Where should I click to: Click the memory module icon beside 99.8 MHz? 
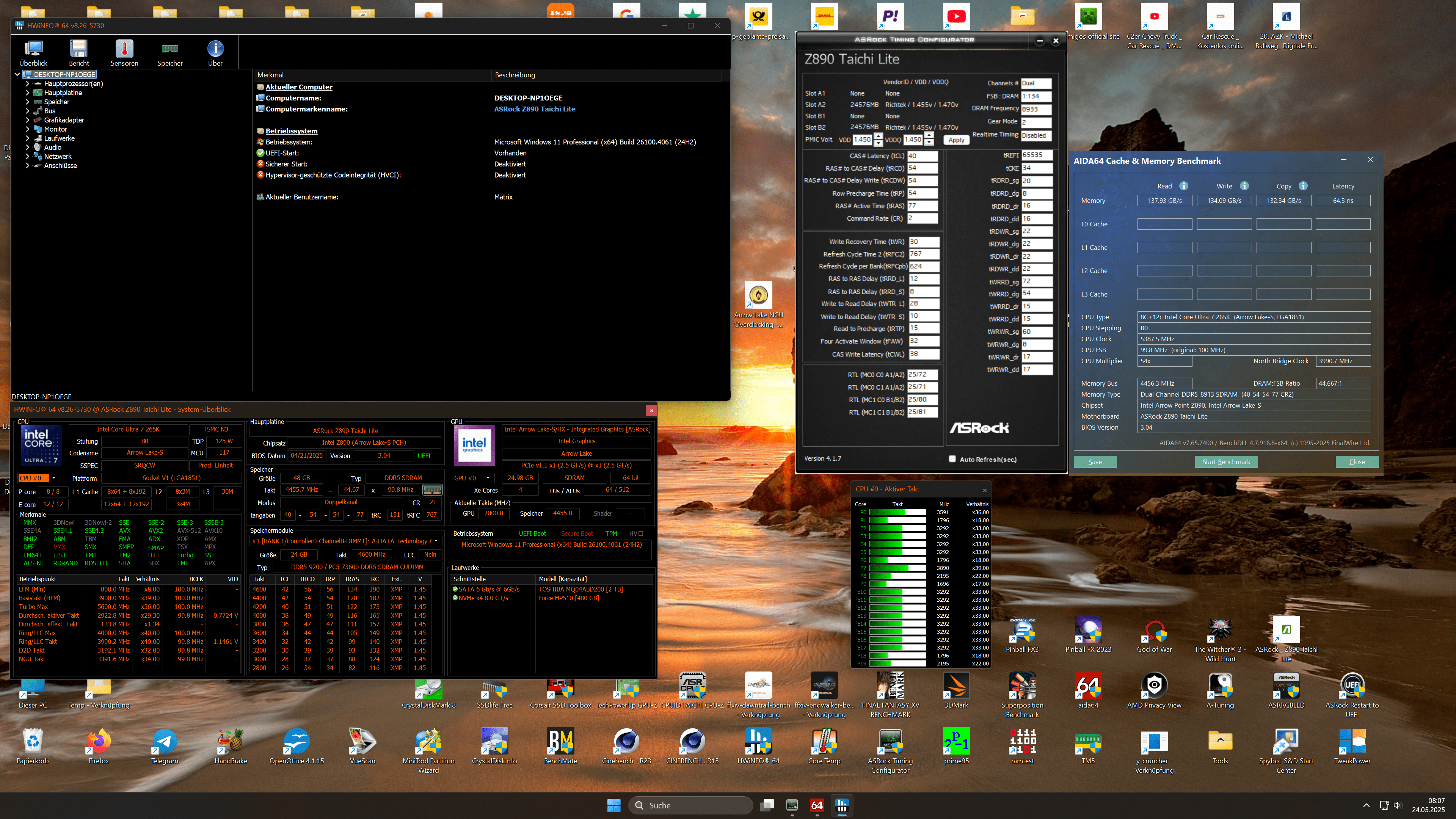pyautogui.click(x=432, y=490)
